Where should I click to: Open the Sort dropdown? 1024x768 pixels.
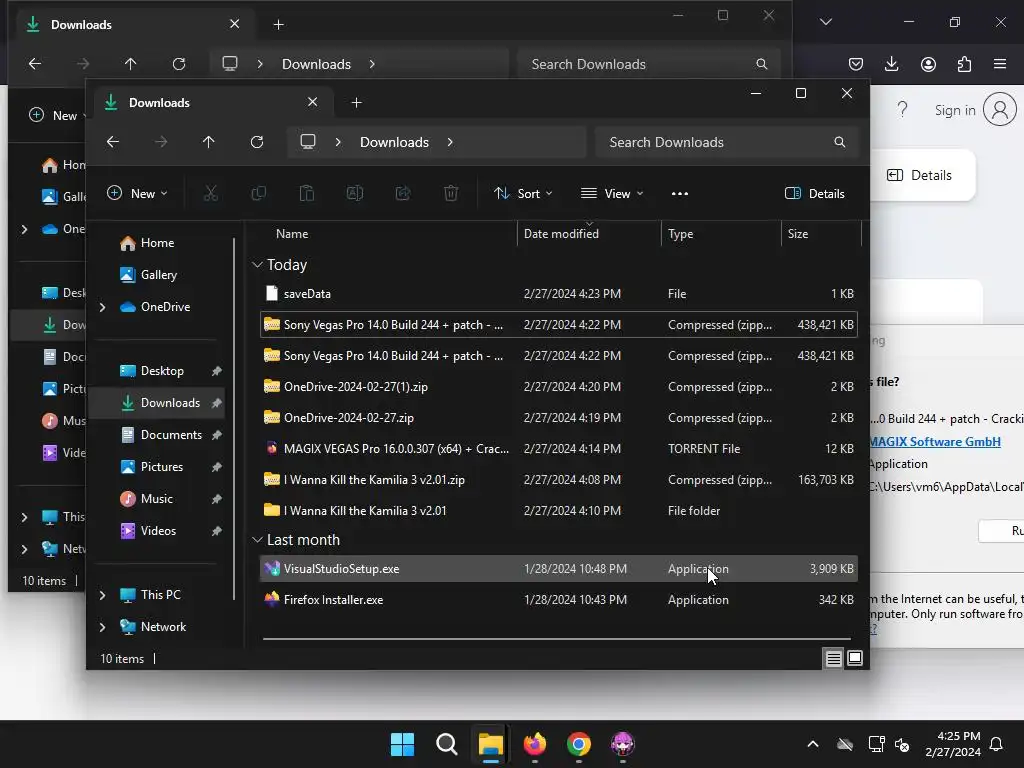coord(523,193)
